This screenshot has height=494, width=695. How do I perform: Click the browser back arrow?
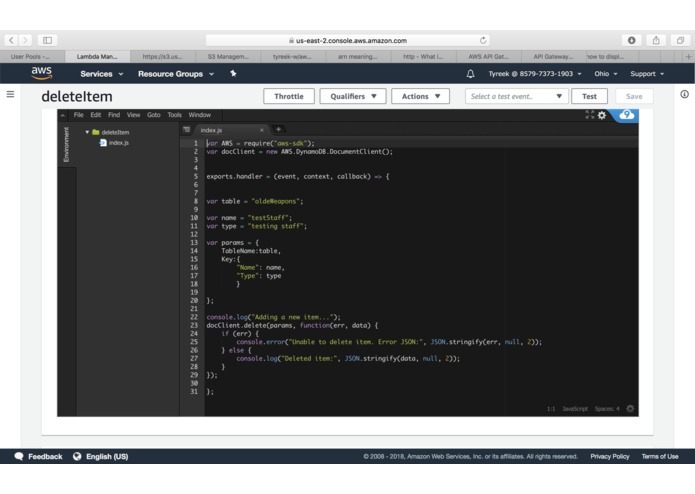(11, 40)
